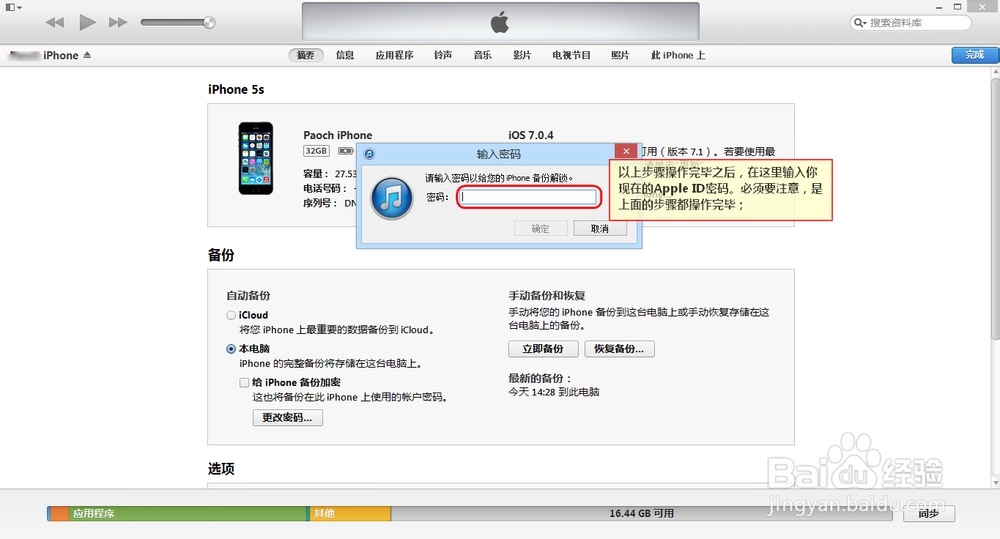Adjust the volume slider knob
This screenshot has height=539, width=1000.
(209, 22)
